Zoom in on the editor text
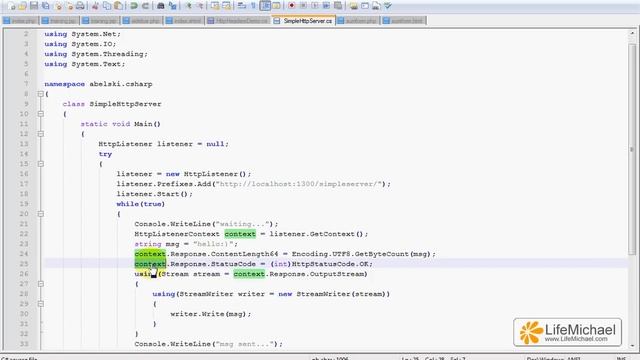This screenshot has width=640, height=360. tap(188, 6)
